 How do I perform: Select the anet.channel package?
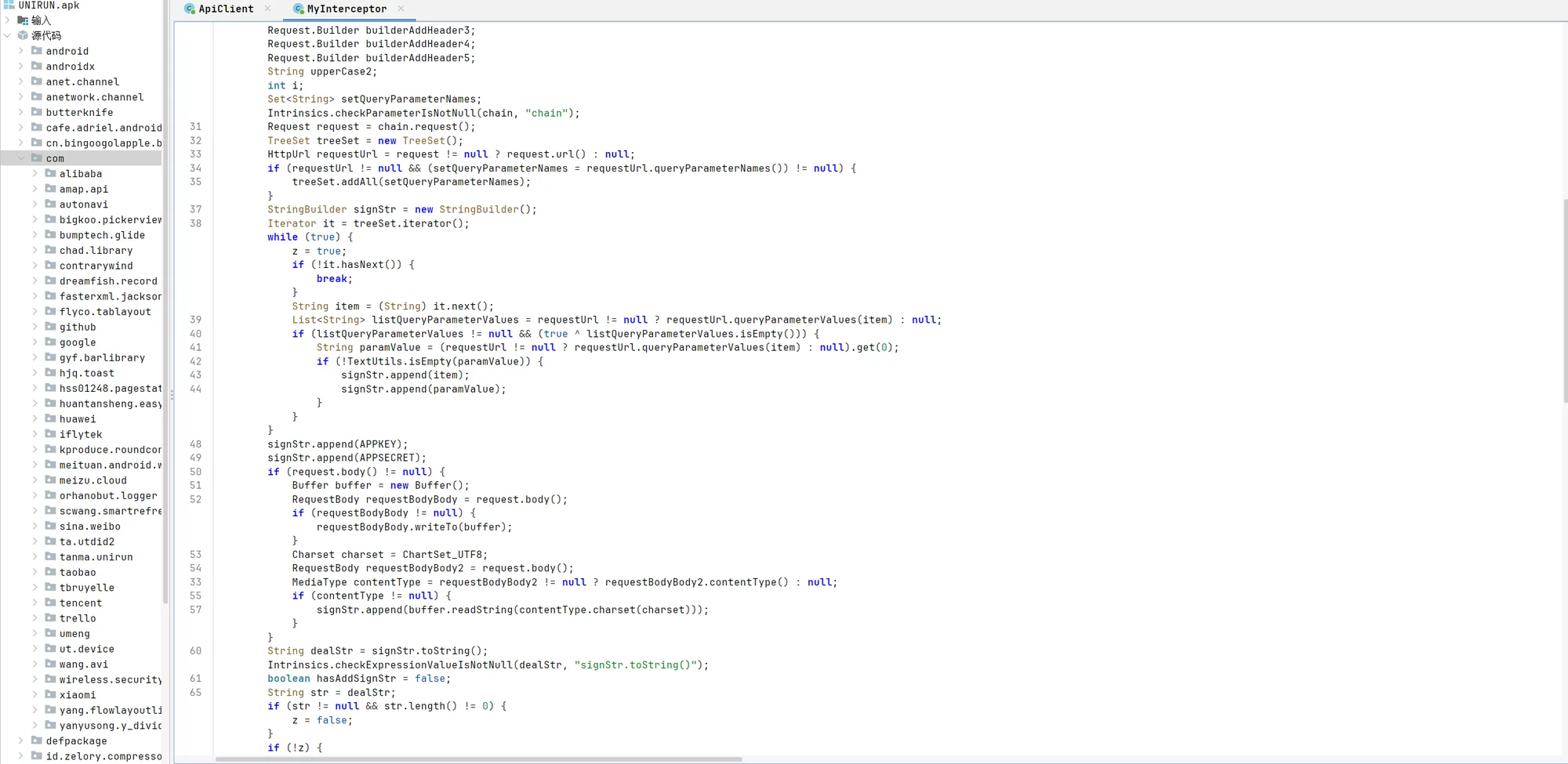(82, 81)
